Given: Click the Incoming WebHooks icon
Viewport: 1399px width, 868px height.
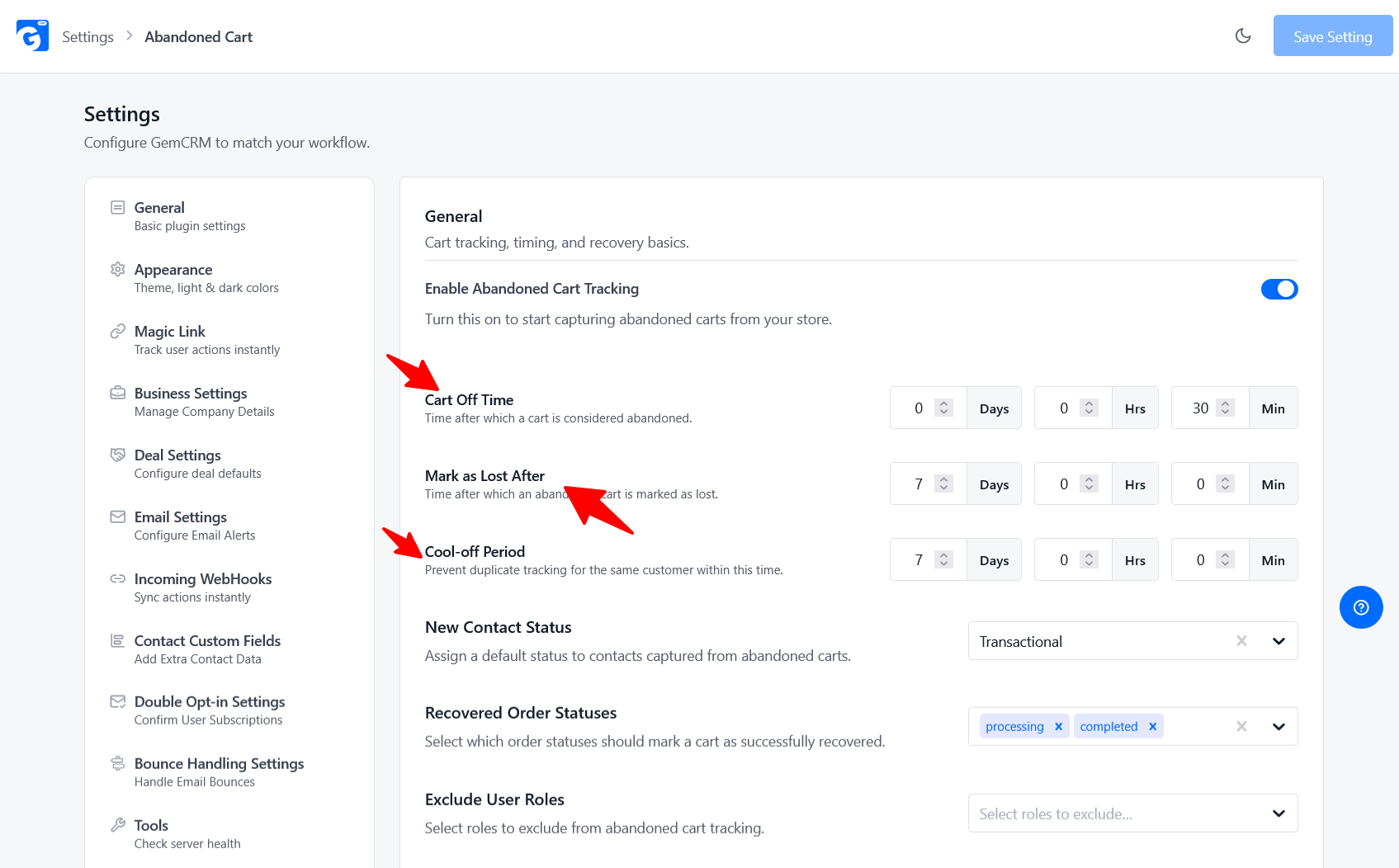Looking at the screenshot, I should (x=118, y=578).
